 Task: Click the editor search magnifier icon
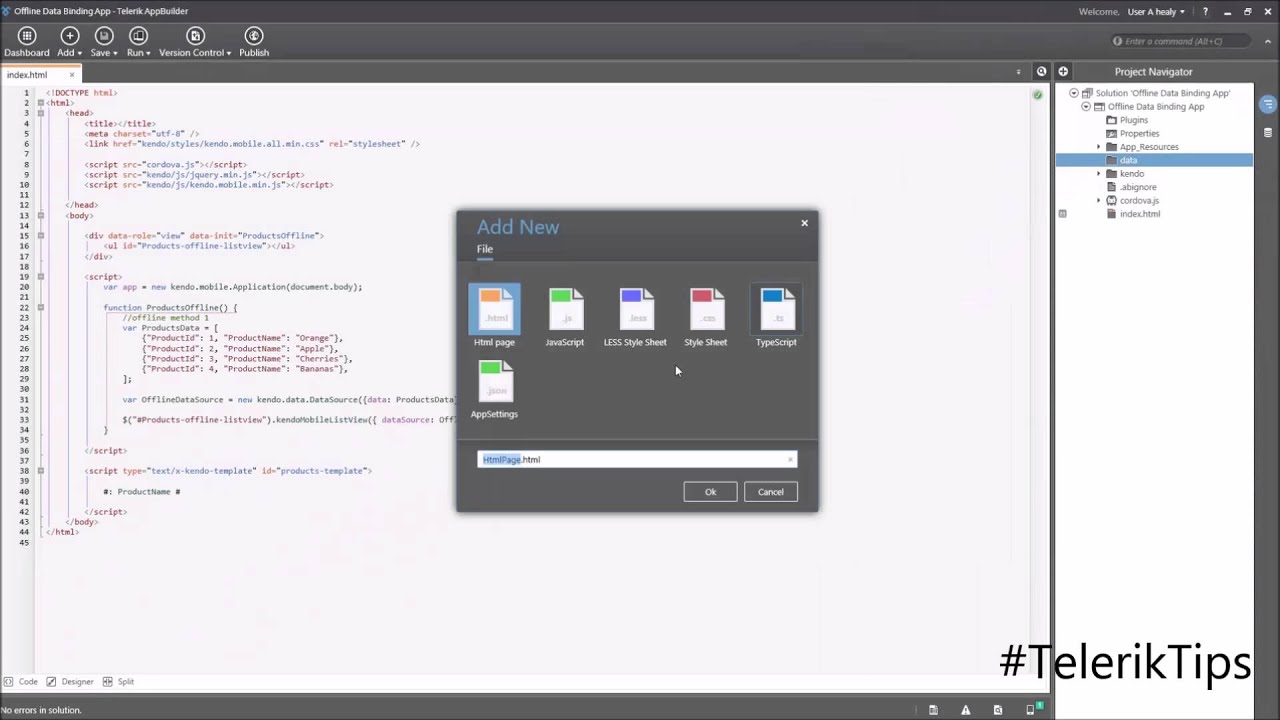pos(1041,72)
